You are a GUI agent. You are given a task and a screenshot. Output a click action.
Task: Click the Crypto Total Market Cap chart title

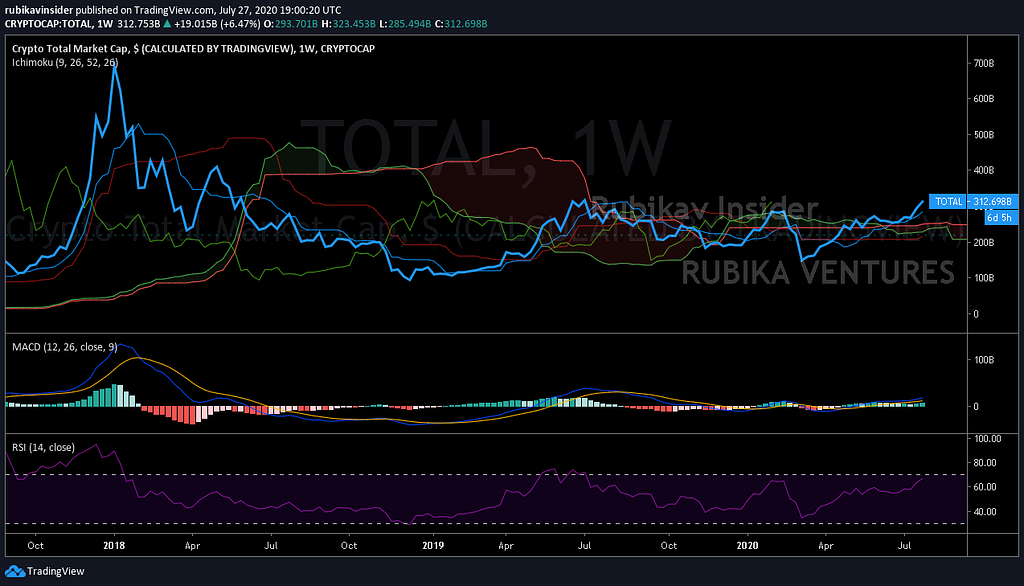coord(193,48)
